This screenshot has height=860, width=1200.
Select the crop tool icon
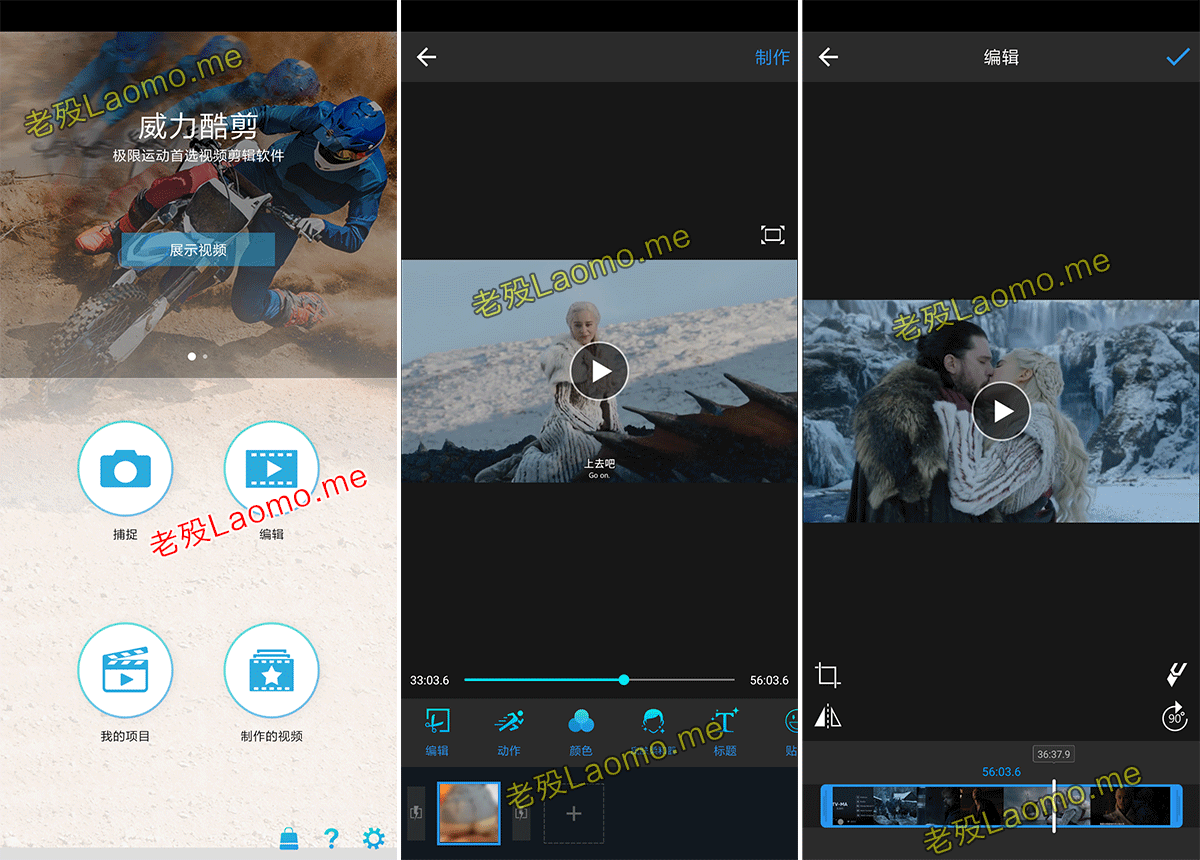[827, 675]
